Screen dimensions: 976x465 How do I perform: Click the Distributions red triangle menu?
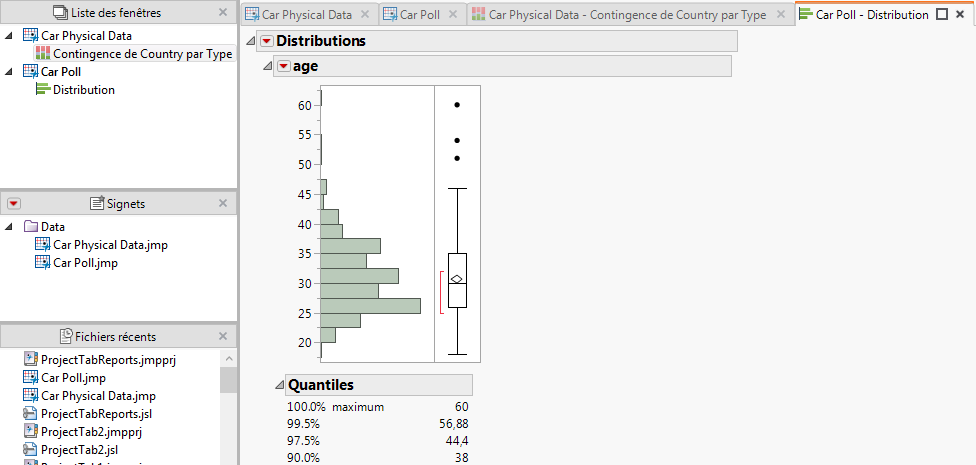(x=266, y=41)
